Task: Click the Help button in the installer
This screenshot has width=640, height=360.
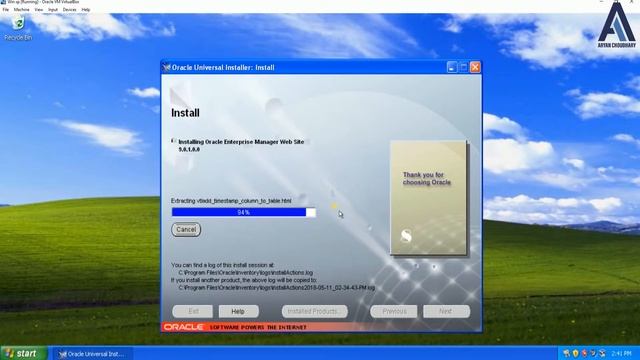Action: tap(238, 311)
